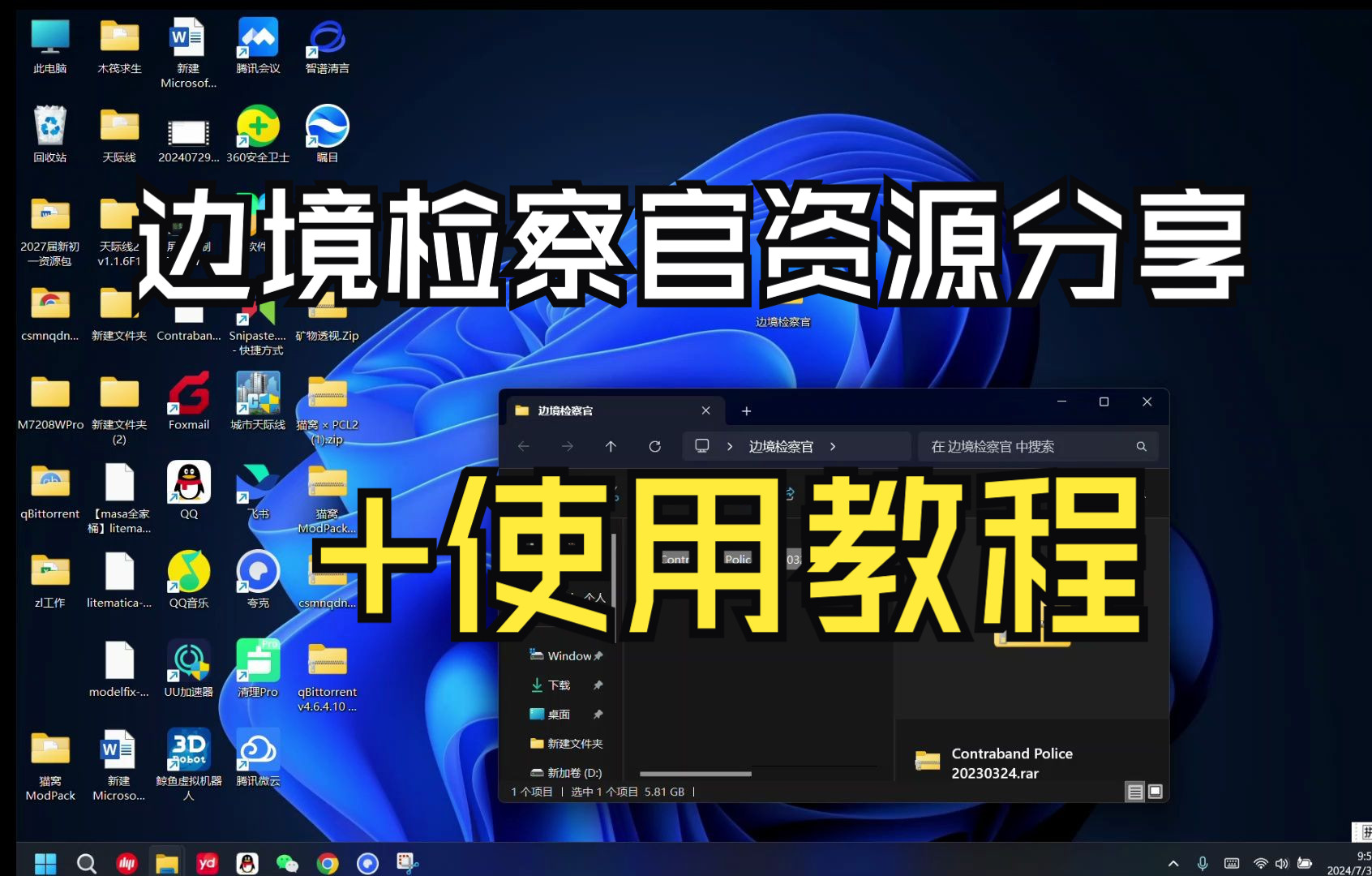The width and height of the screenshot is (1372, 876).
Task: Open the Windows Start menu
Action: coord(45,863)
